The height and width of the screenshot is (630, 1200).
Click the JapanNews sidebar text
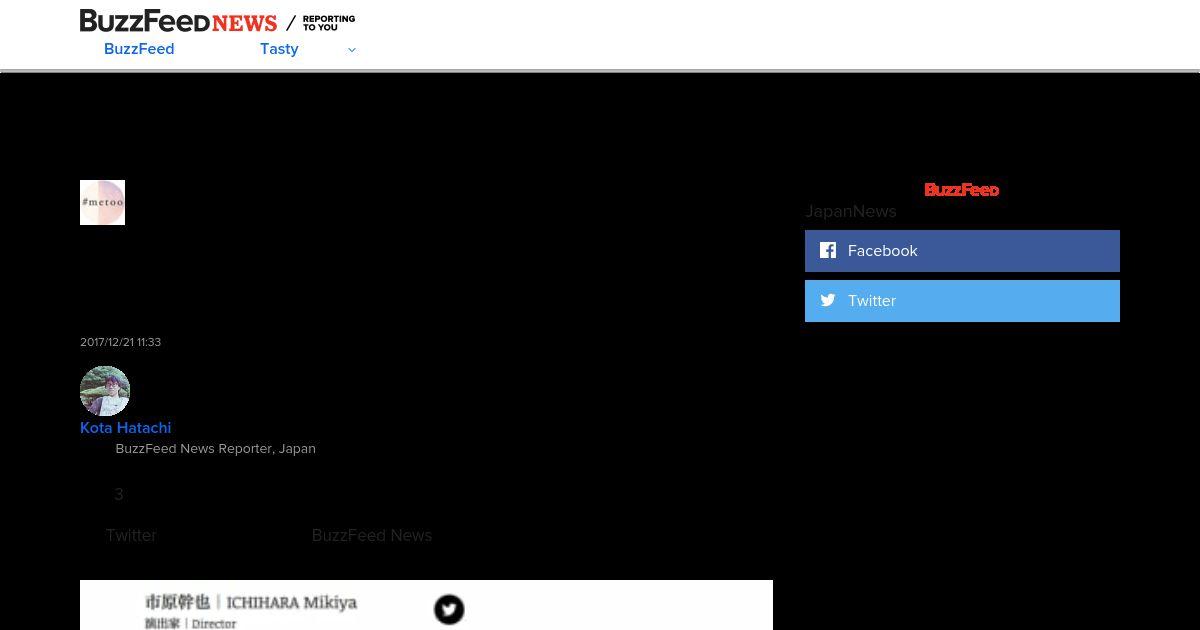[x=851, y=211]
